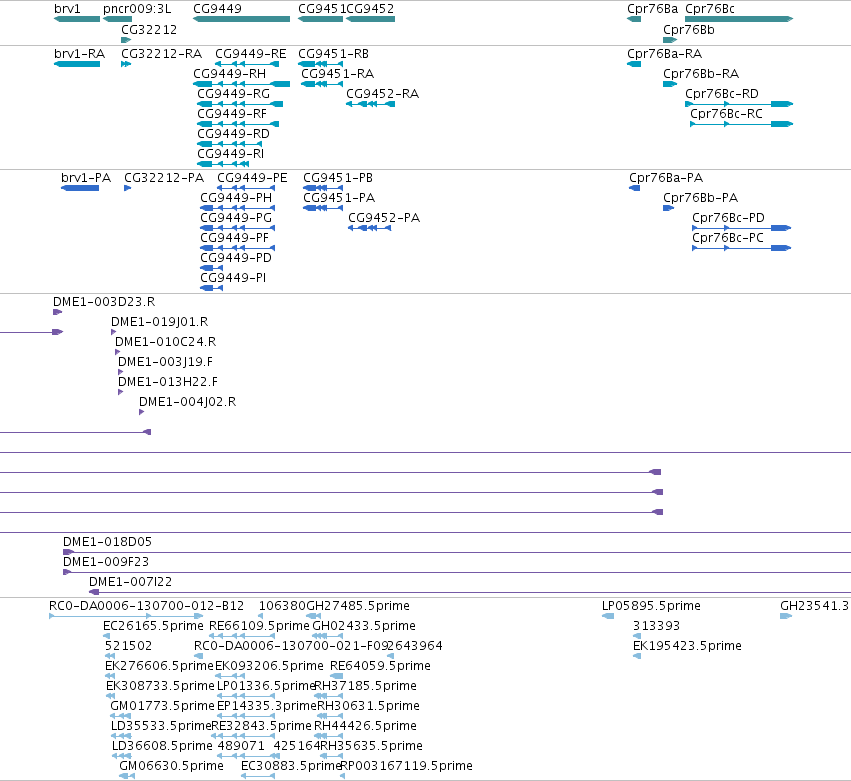Open protein CG9452-PA
Image resolution: width=851 pixels, height=781 pixels.
click(384, 218)
